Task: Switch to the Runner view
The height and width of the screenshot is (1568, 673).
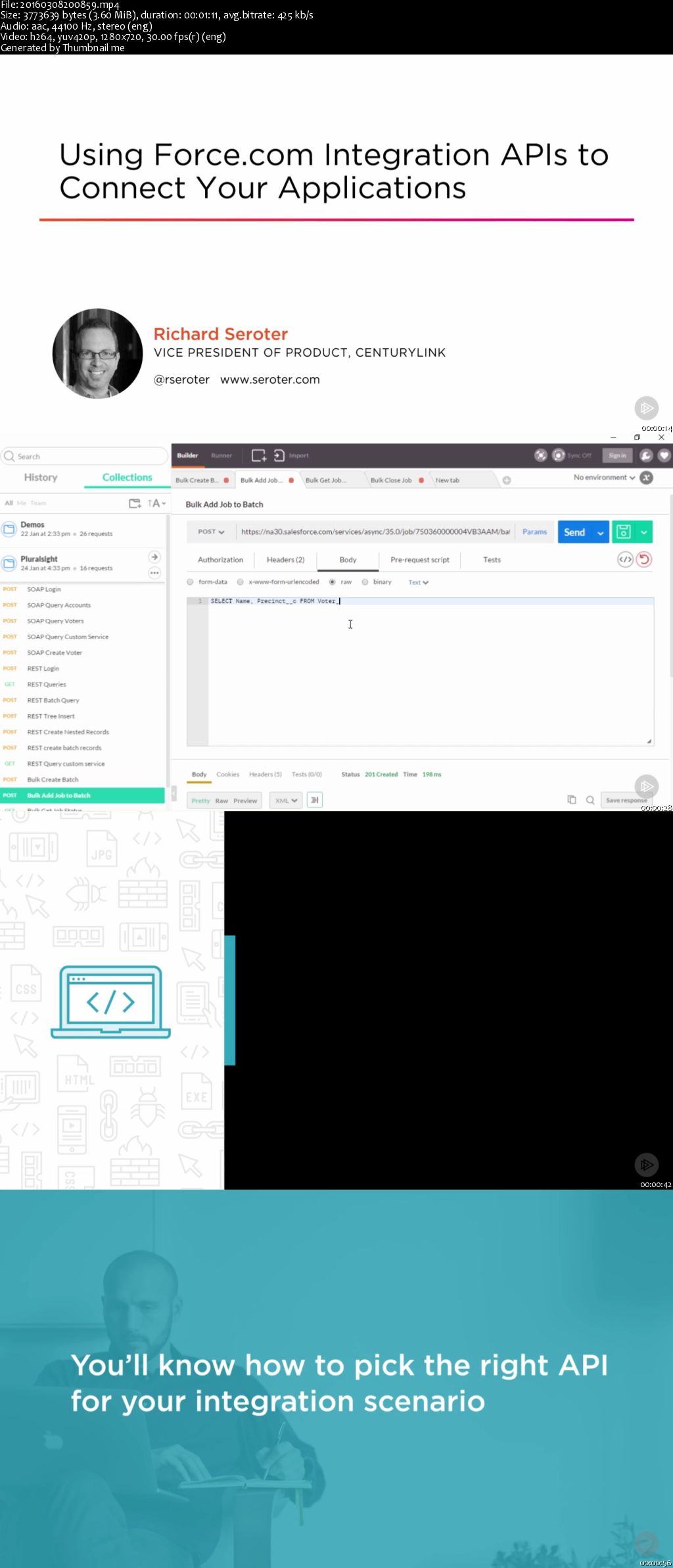Action: pyautogui.click(x=221, y=455)
